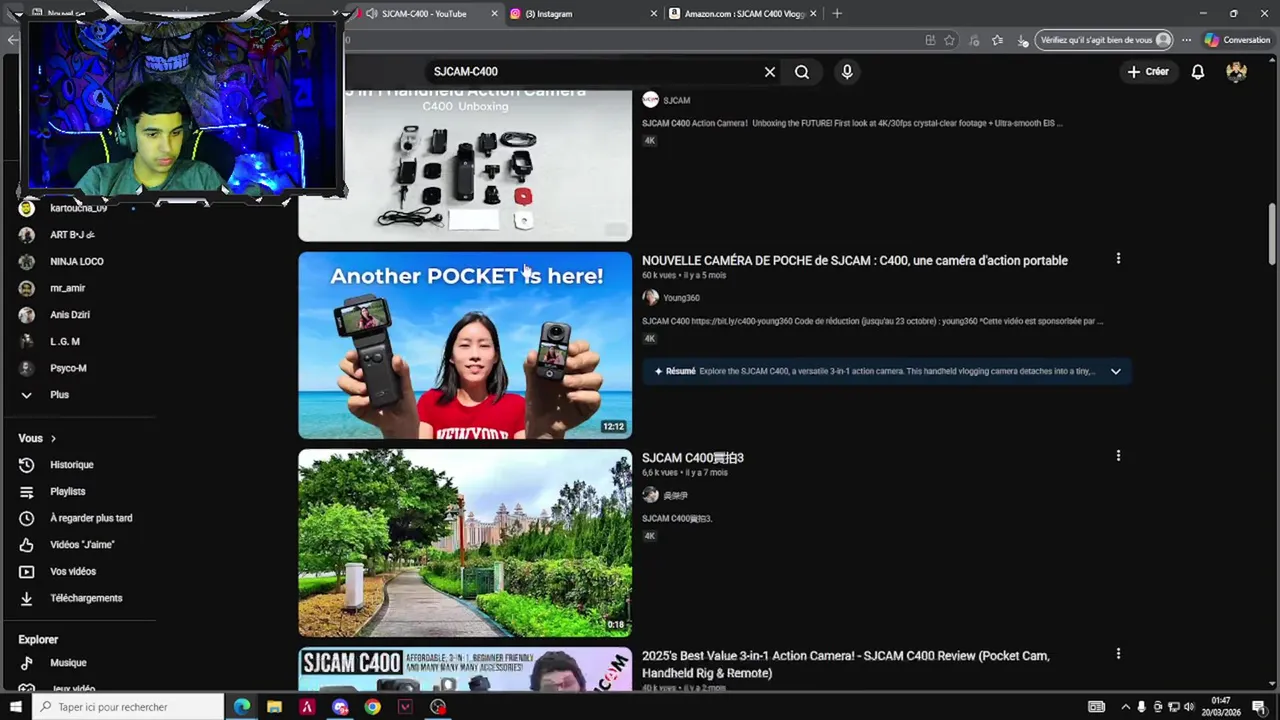1280x720 pixels.
Task: Show hidden system tray icons
Action: (1126, 707)
